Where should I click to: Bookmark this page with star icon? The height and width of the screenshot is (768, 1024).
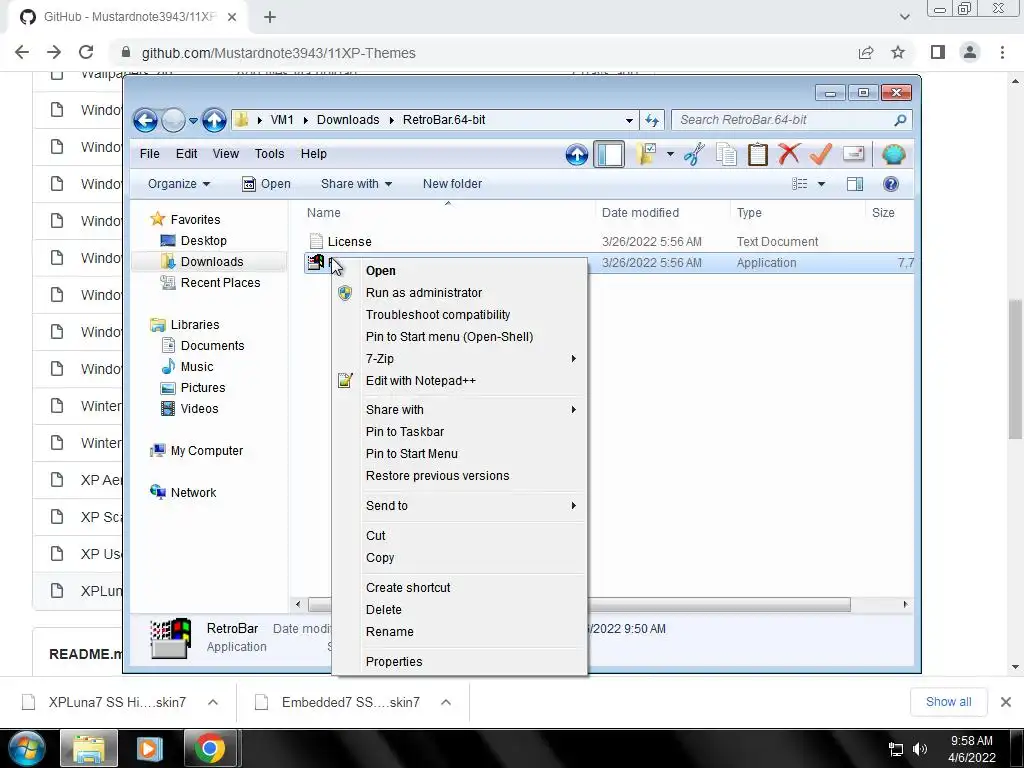[899, 52]
